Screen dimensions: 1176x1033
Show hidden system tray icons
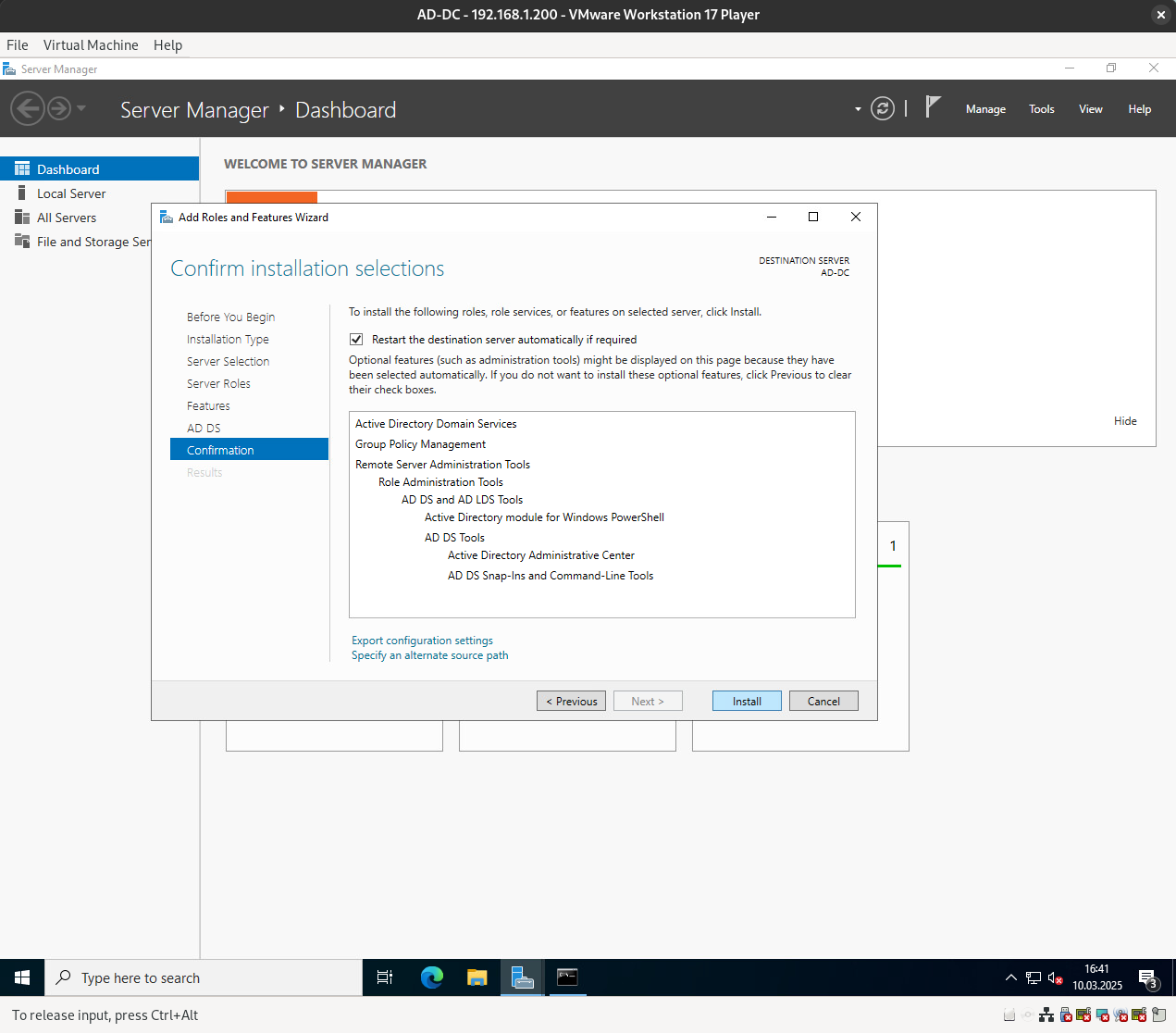(x=1010, y=977)
